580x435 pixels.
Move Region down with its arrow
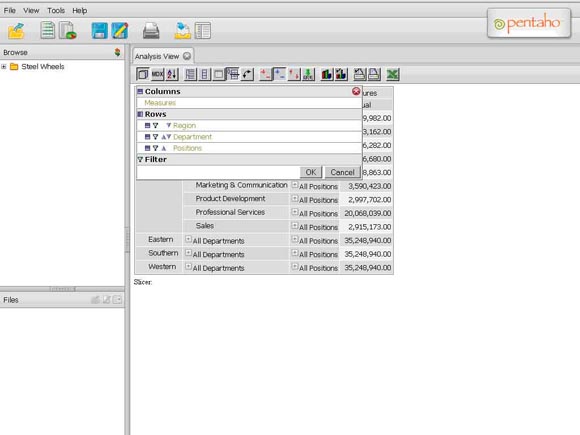pyautogui.click(x=169, y=126)
